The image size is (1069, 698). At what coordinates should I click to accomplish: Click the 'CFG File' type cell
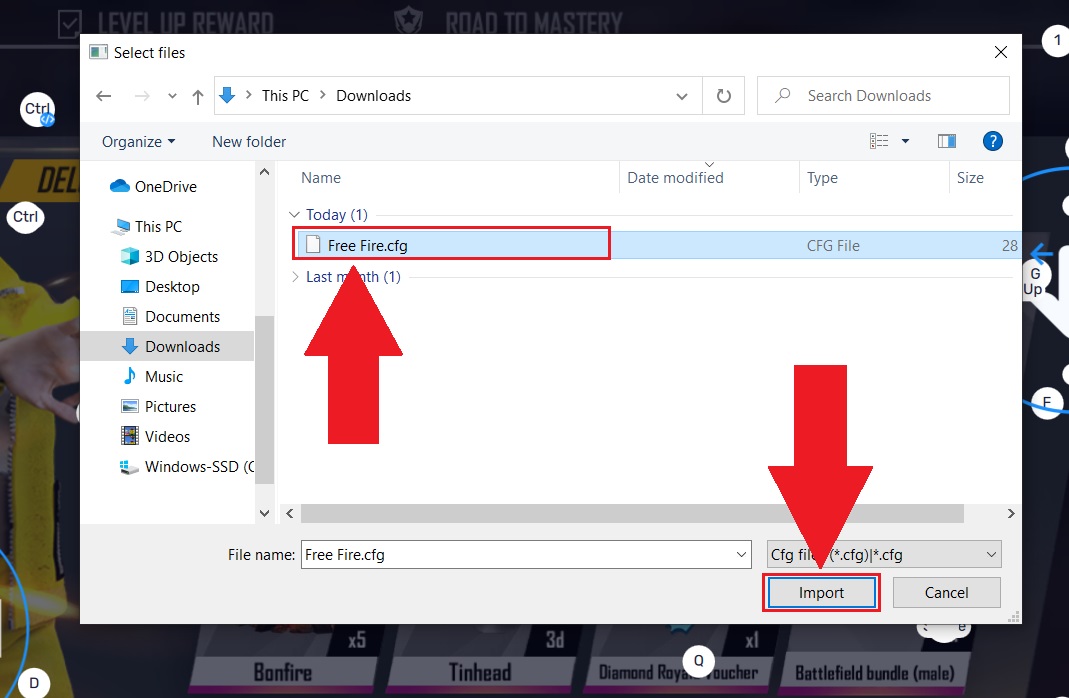click(x=833, y=245)
